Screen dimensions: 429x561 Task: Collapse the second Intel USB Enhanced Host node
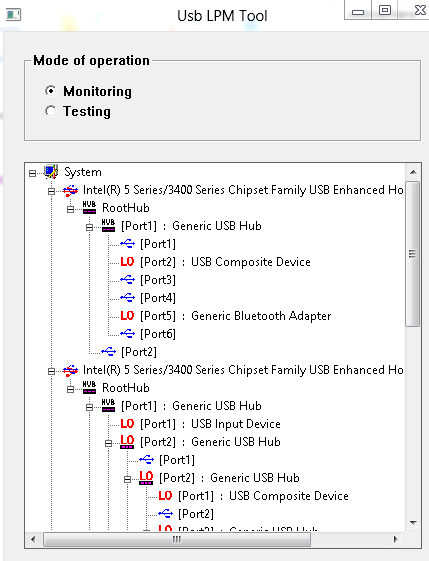click(52, 371)
